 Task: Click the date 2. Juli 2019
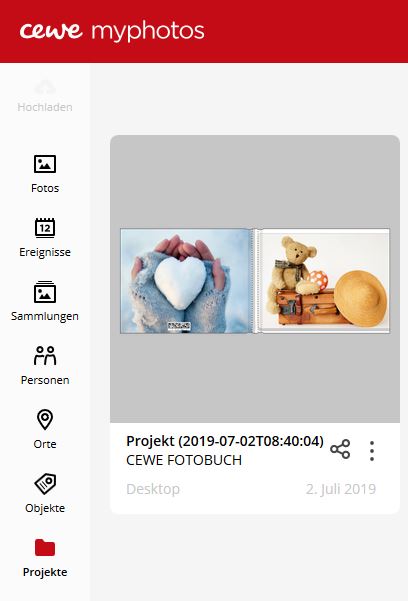341,489
